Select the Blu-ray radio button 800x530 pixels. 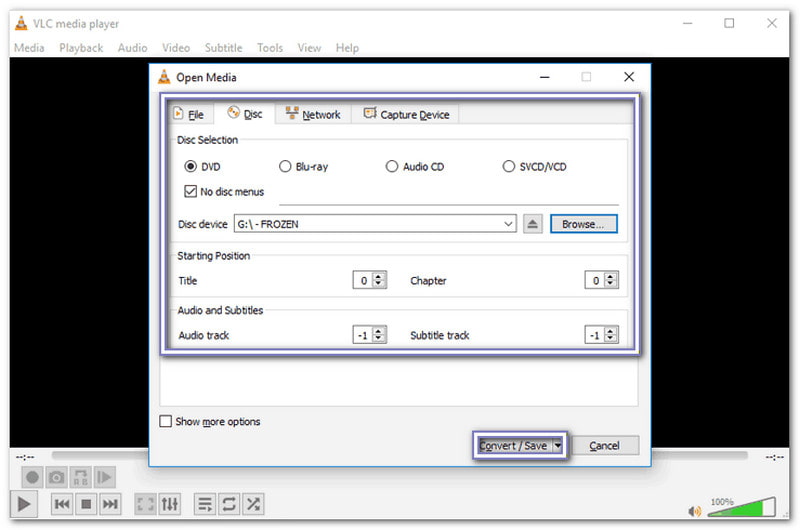point(285,167)
